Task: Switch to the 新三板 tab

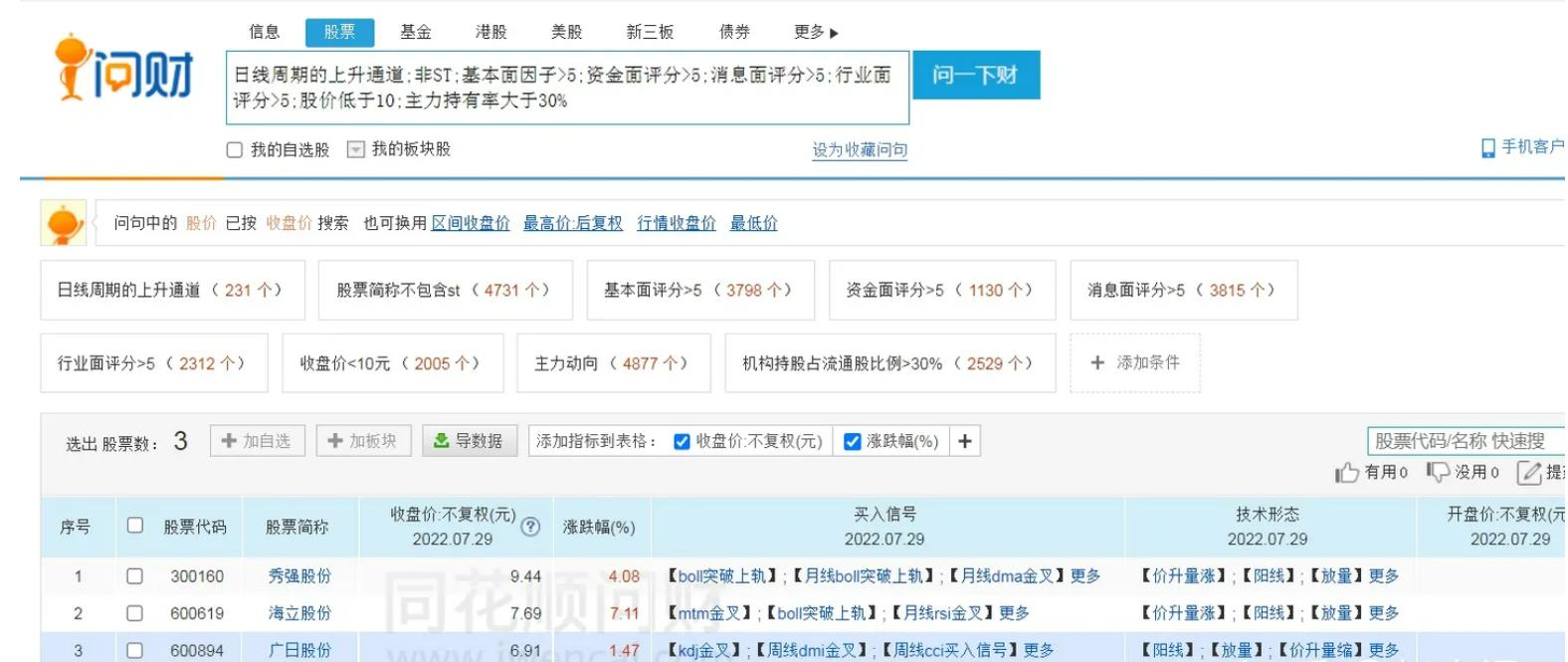Action: [x=651, y=32]
